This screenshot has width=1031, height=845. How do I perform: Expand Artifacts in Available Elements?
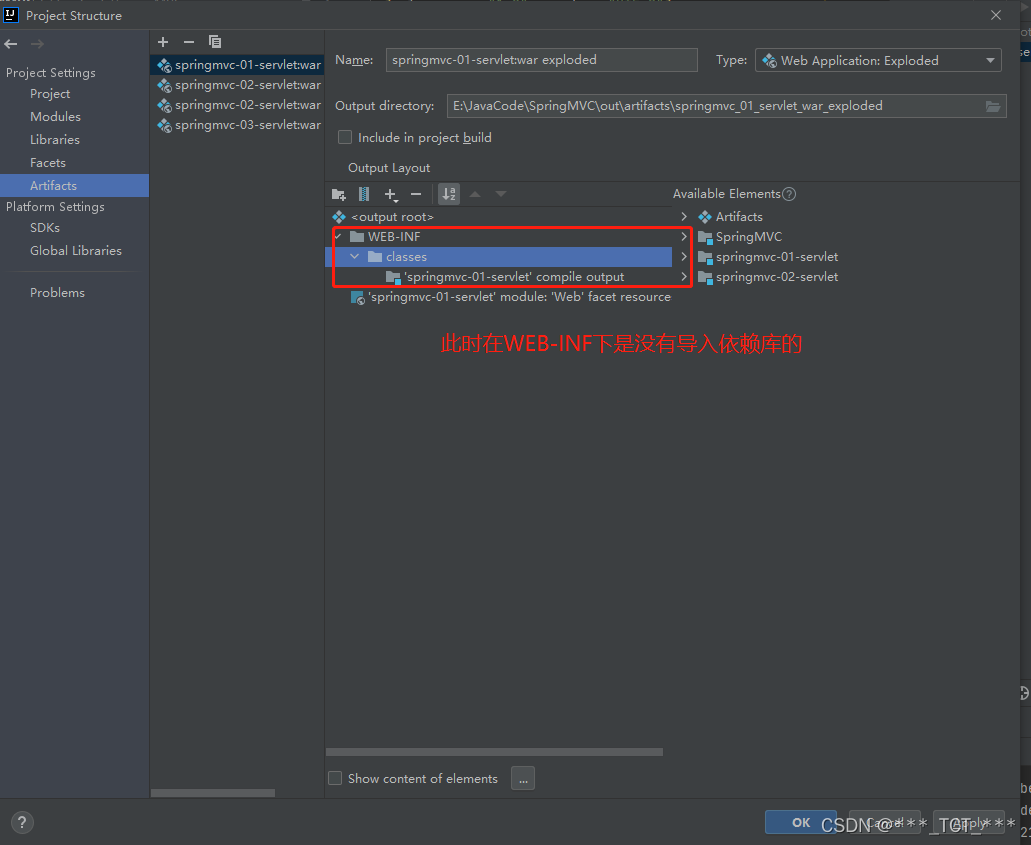click(x=684, y=217)
